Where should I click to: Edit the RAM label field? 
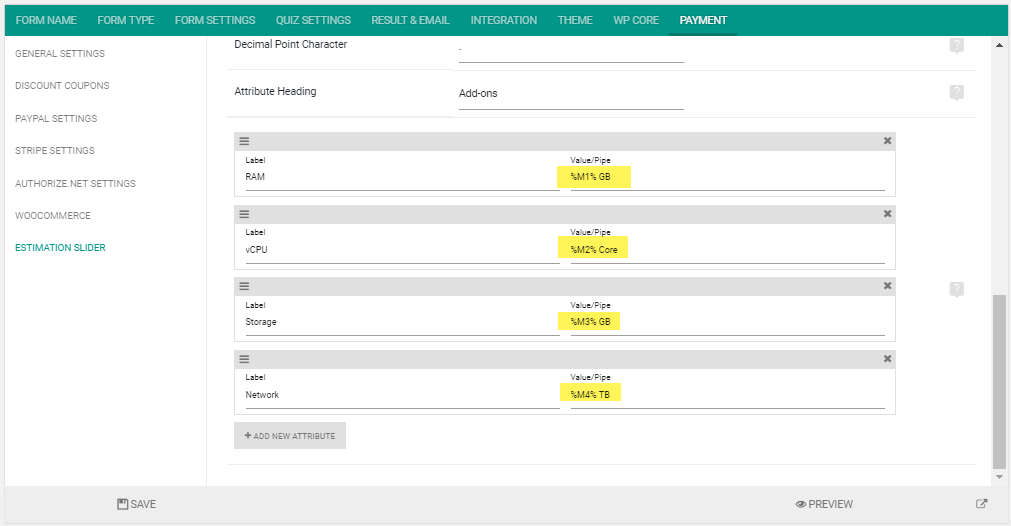coord(402,177)
